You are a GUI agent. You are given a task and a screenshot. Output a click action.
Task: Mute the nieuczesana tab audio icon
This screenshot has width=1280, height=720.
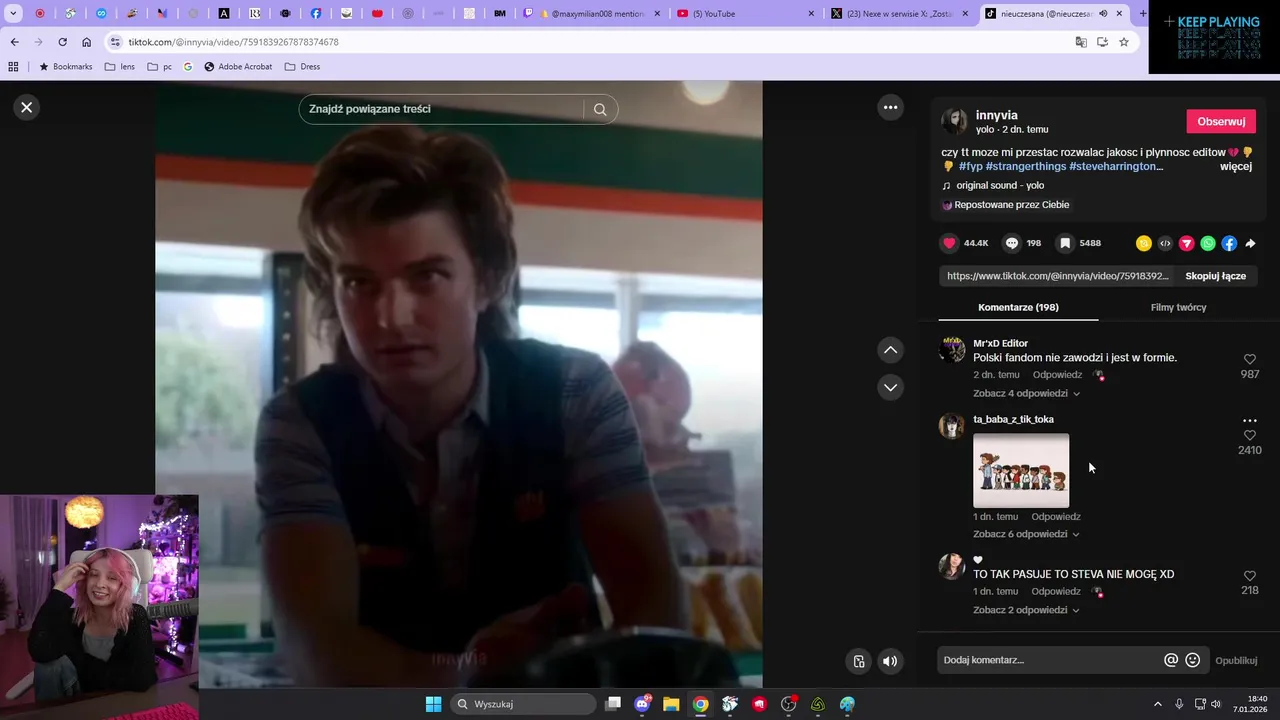1103,14
